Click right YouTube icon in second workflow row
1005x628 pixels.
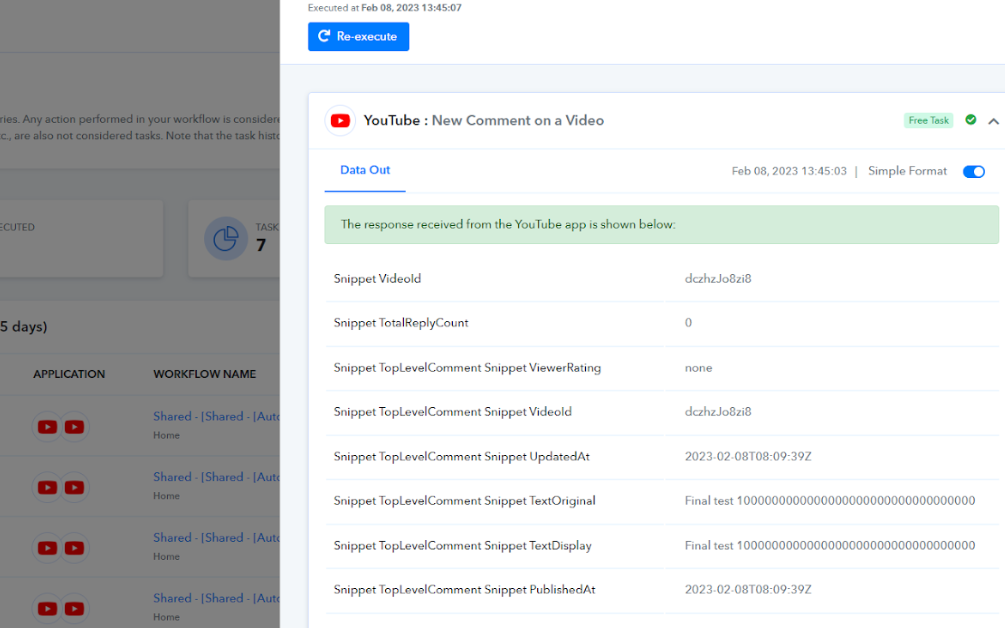[74, 488]
